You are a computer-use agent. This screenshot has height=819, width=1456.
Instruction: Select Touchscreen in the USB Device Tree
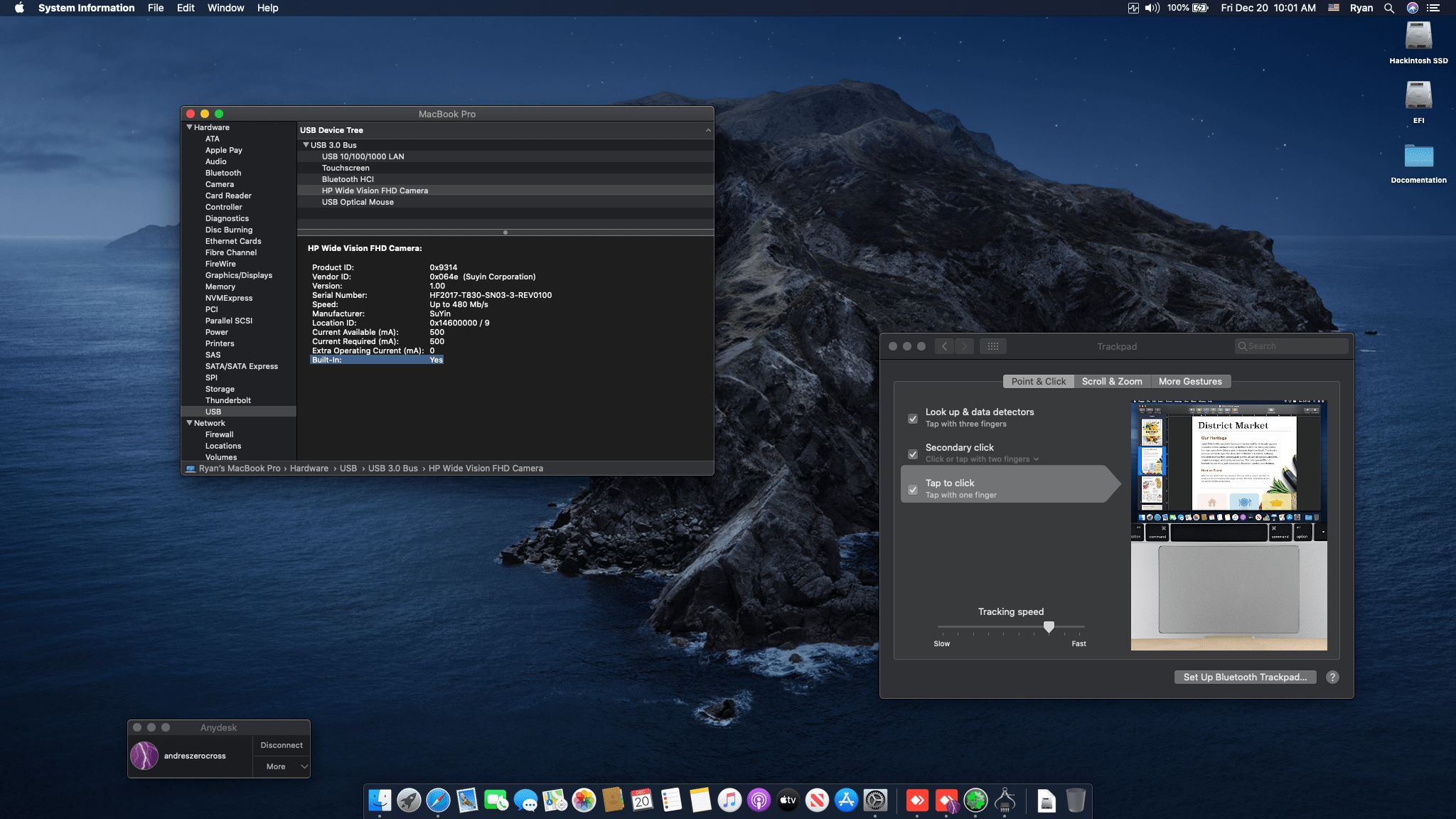505,168
